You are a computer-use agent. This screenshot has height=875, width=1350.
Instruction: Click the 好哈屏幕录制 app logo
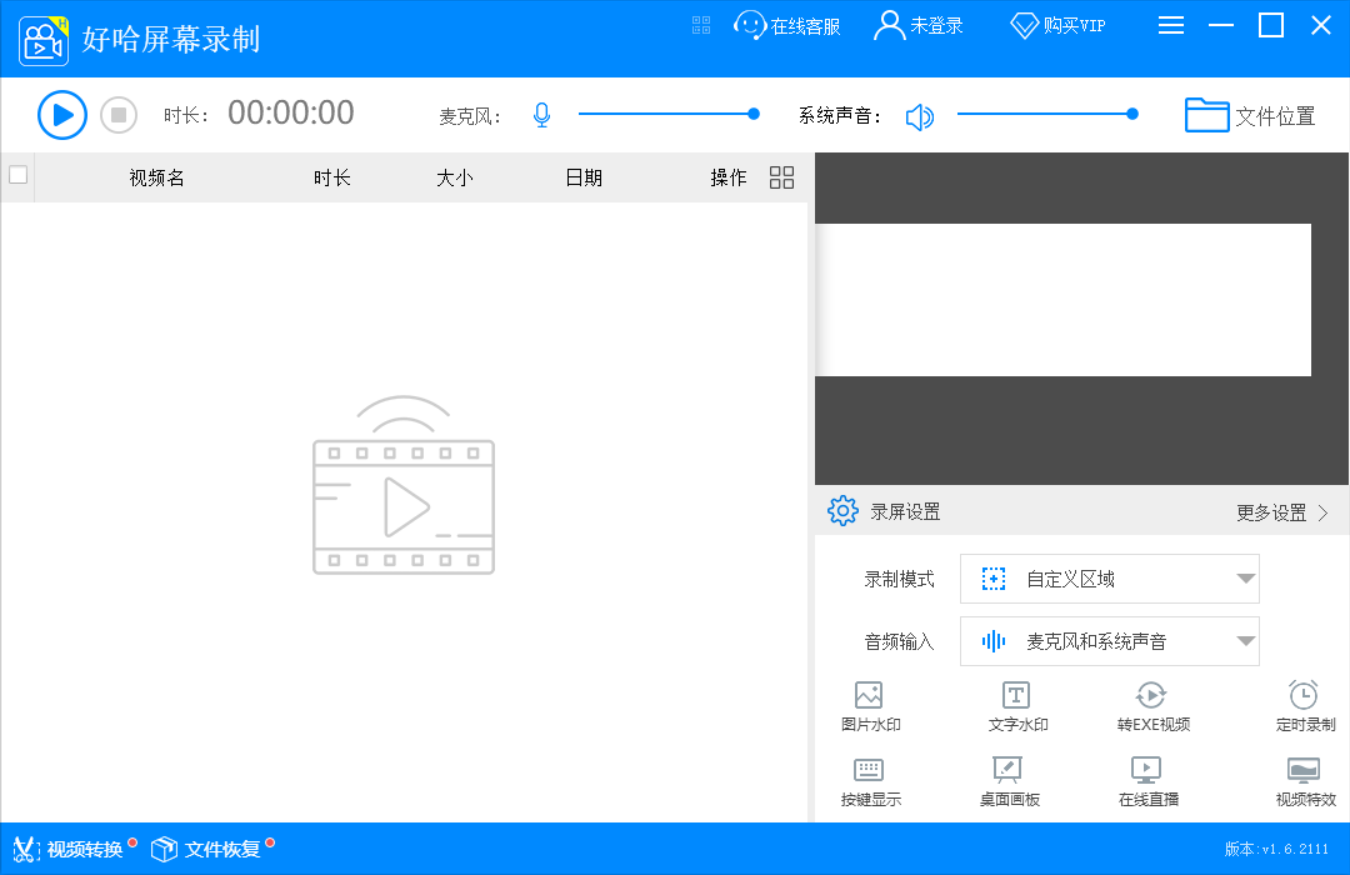44,41
